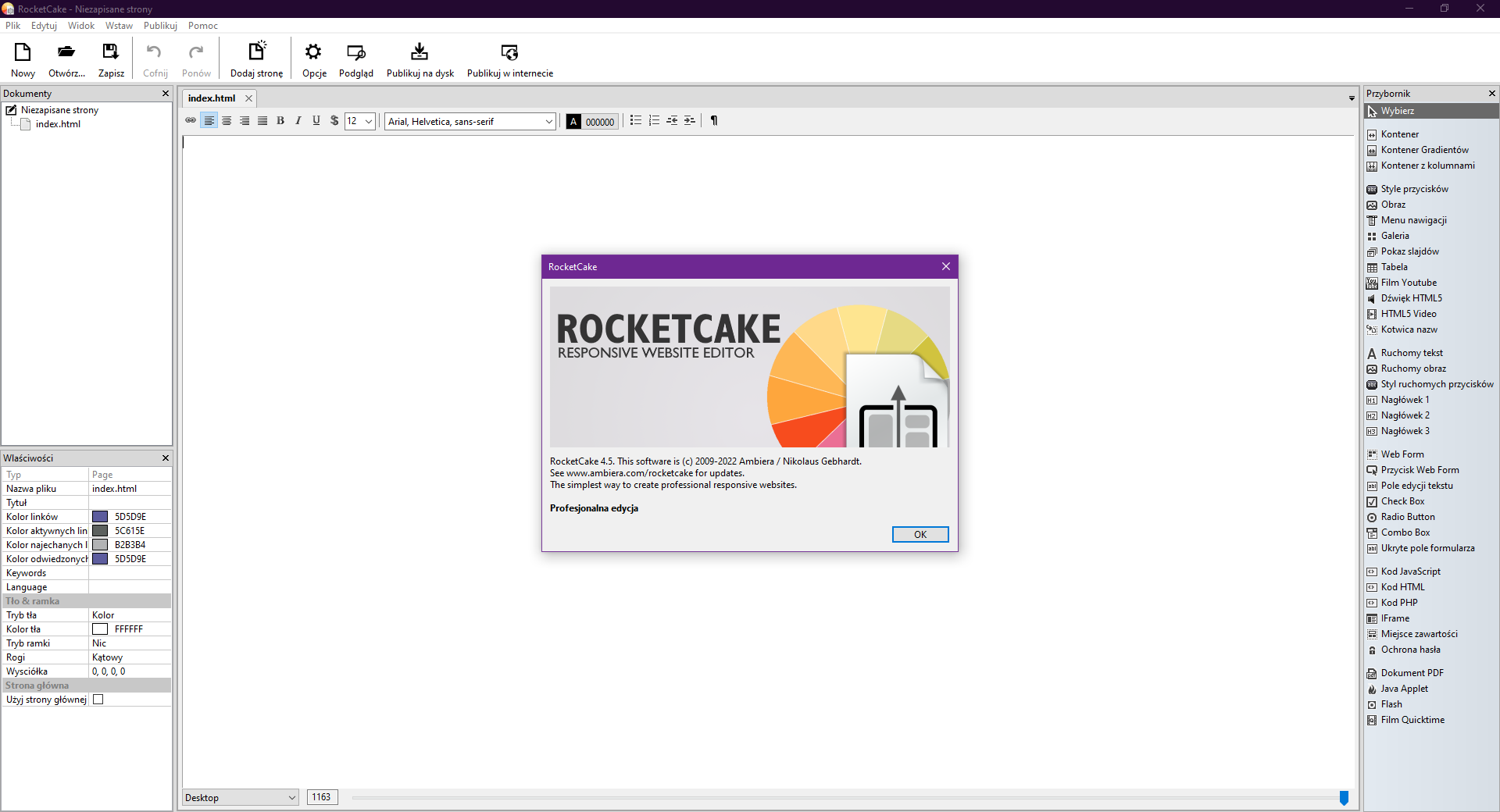Viewport: 1500px width, 812px height.
Task: Select the Obraz image tool
Action: point(1393,205)
